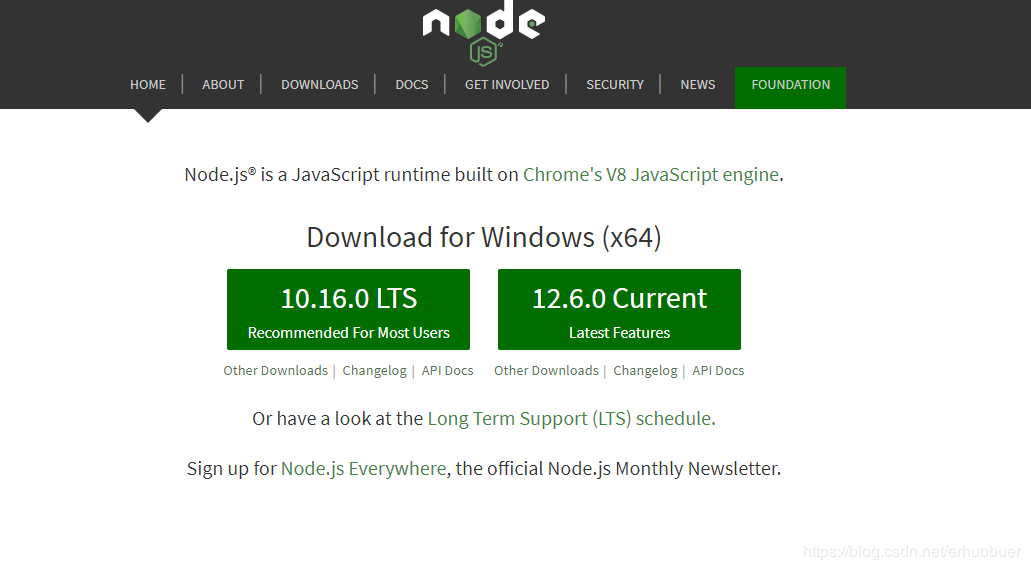The height and width of the screenshot is (570, 1031).
Task: Open Changelog under 12.6.0 Current
Action: coord(645,370)
